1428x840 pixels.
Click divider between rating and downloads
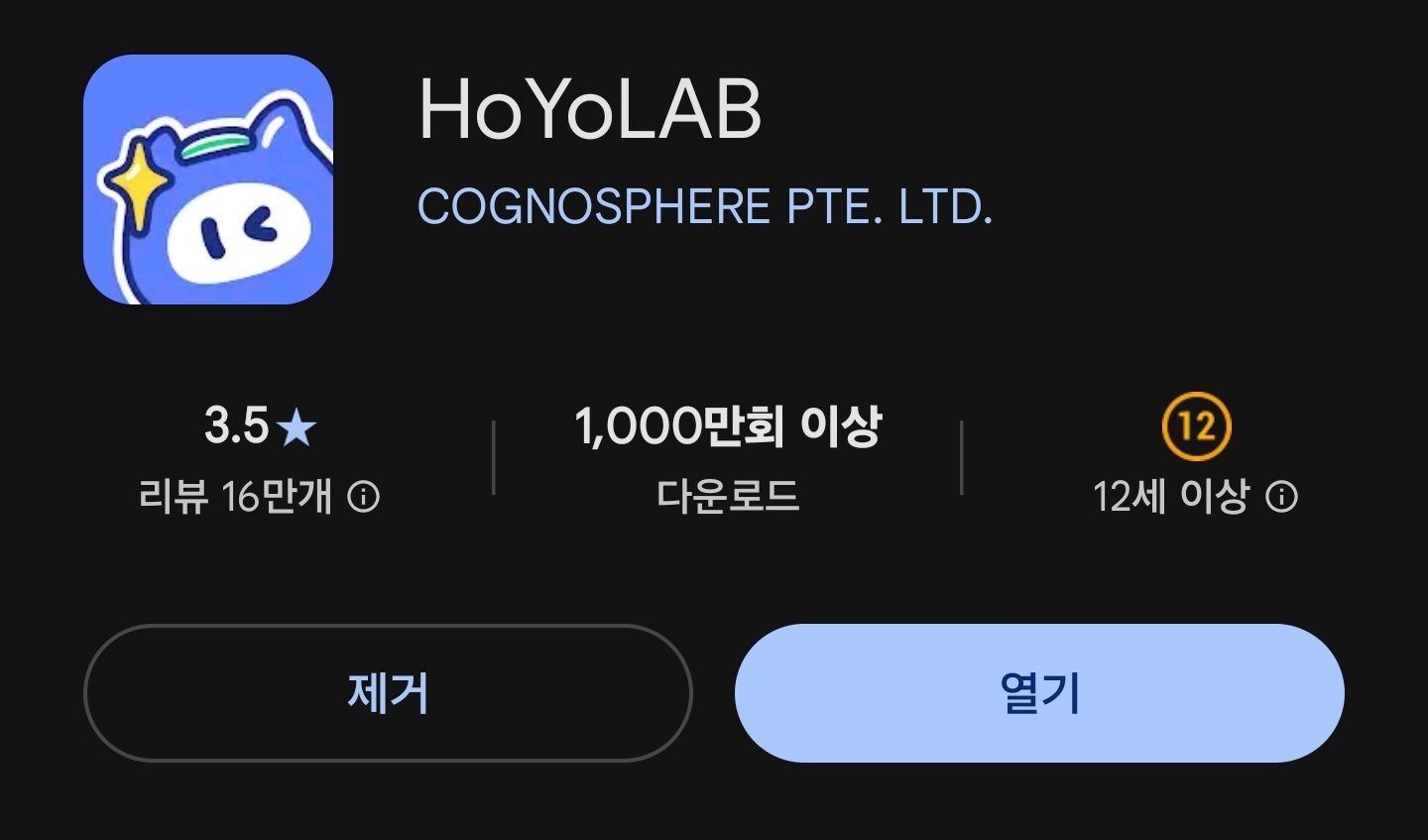pos(494,457)
